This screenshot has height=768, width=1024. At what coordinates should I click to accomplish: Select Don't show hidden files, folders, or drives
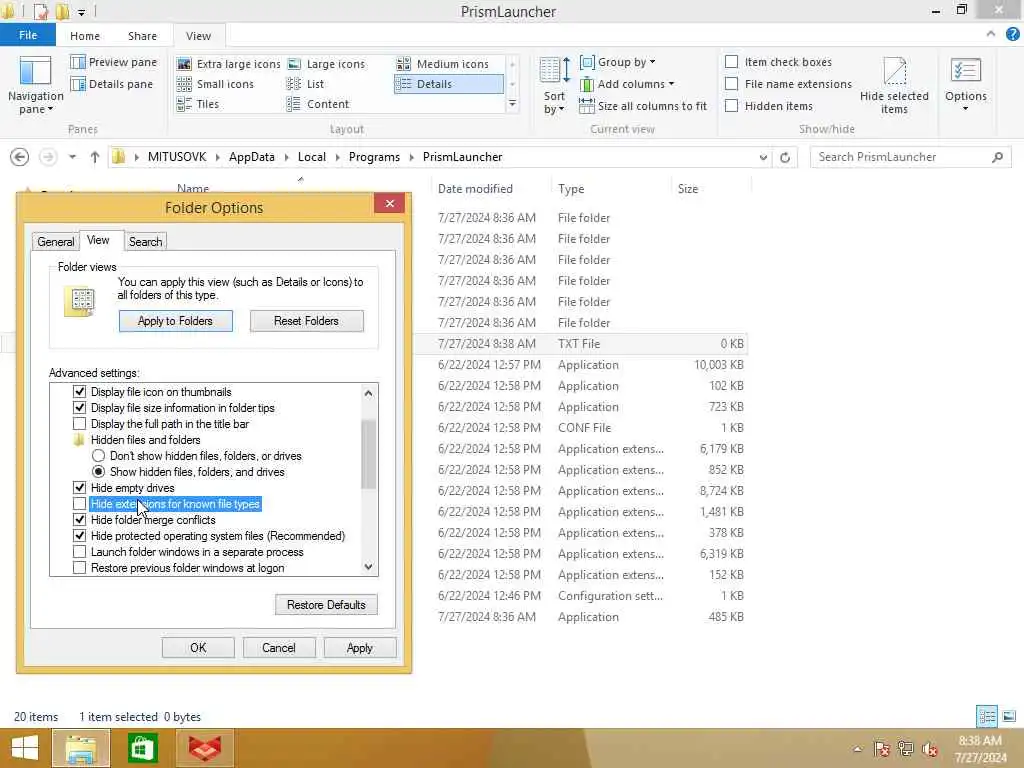point(98,456)
